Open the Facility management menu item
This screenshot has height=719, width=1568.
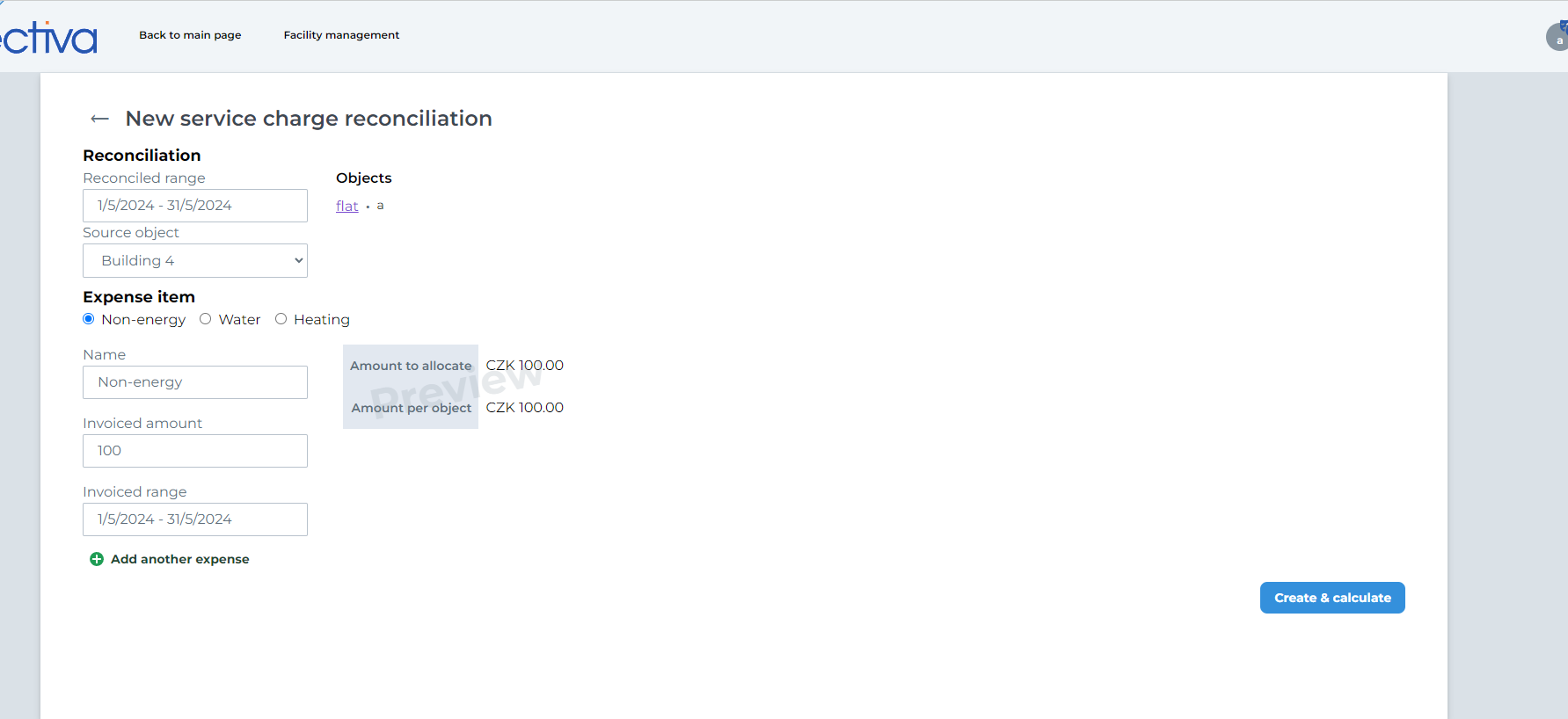coord(341,35)
